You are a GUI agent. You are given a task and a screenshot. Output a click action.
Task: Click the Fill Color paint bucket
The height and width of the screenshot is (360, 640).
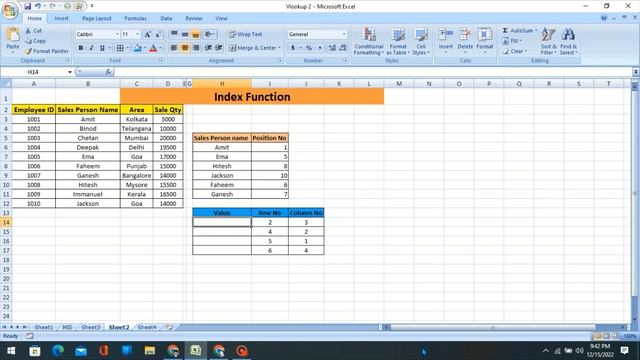pos(138,48)
